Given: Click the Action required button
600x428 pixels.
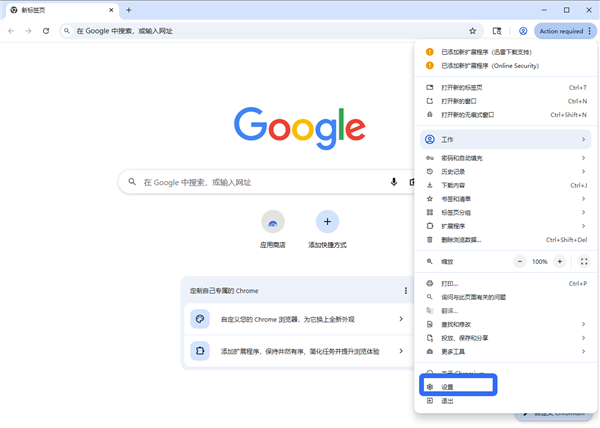Looking at the screenshot, I should tap(561, 31).
